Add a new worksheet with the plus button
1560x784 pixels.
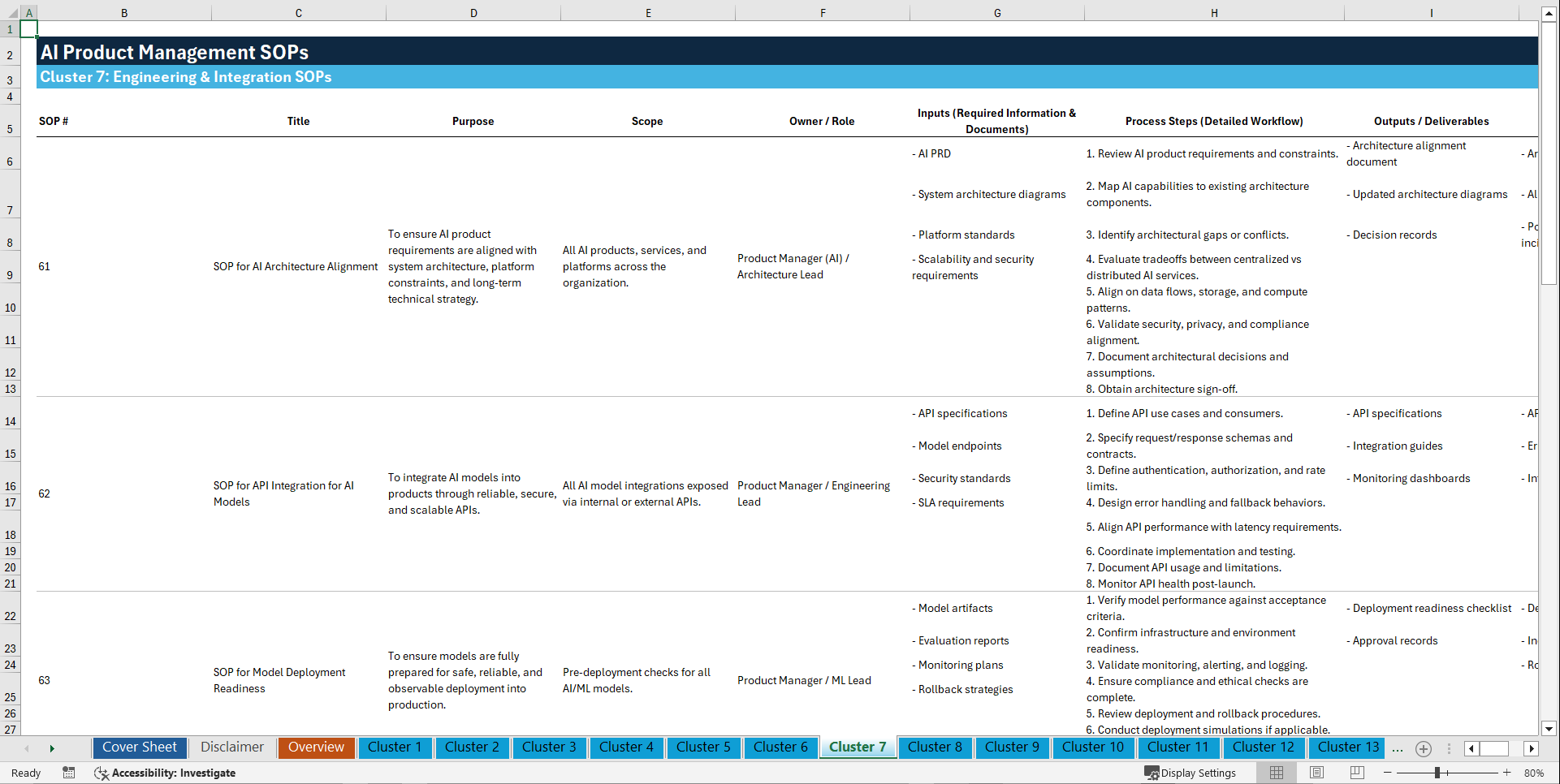(x=1423, y=748)
